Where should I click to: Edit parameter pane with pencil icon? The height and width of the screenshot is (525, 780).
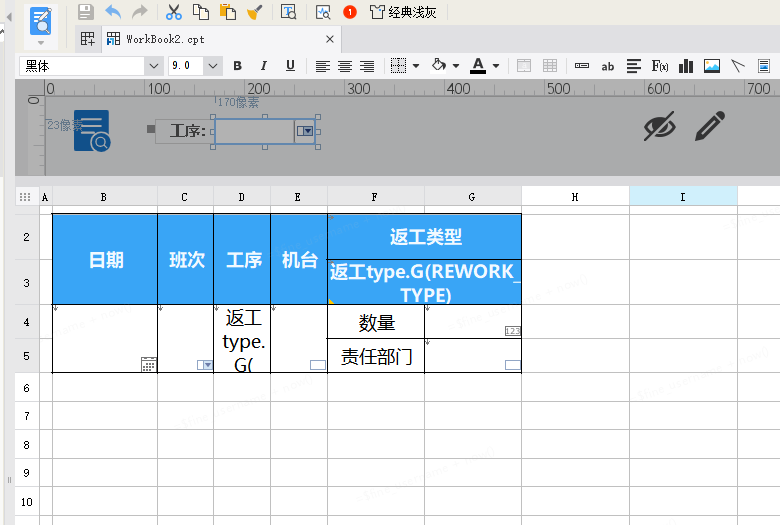pos(710,126)
